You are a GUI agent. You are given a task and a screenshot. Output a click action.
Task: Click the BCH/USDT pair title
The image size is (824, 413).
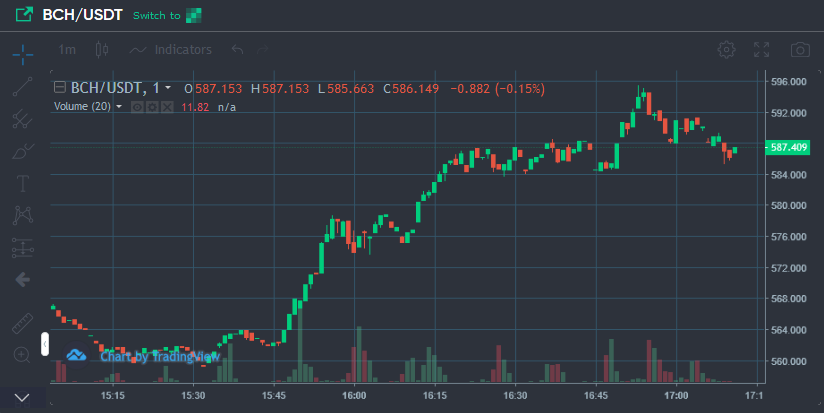[83, 15]
